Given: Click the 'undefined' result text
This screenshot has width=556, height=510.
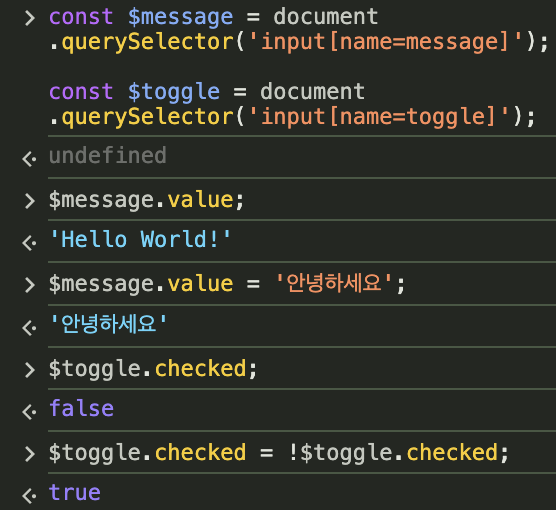Looking at the screenshot, I should pos(108,155).
